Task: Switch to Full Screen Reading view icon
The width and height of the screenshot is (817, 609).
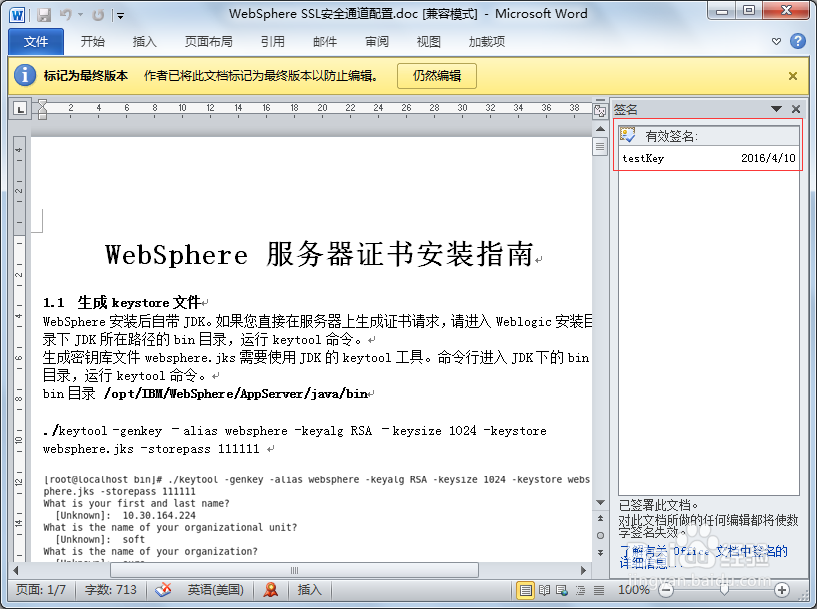Action: (544, 590)
